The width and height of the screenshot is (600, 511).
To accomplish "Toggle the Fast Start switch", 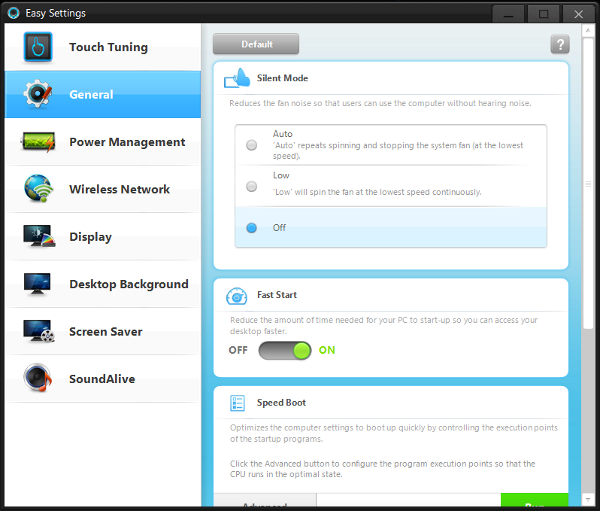I will tap(285, 351).
